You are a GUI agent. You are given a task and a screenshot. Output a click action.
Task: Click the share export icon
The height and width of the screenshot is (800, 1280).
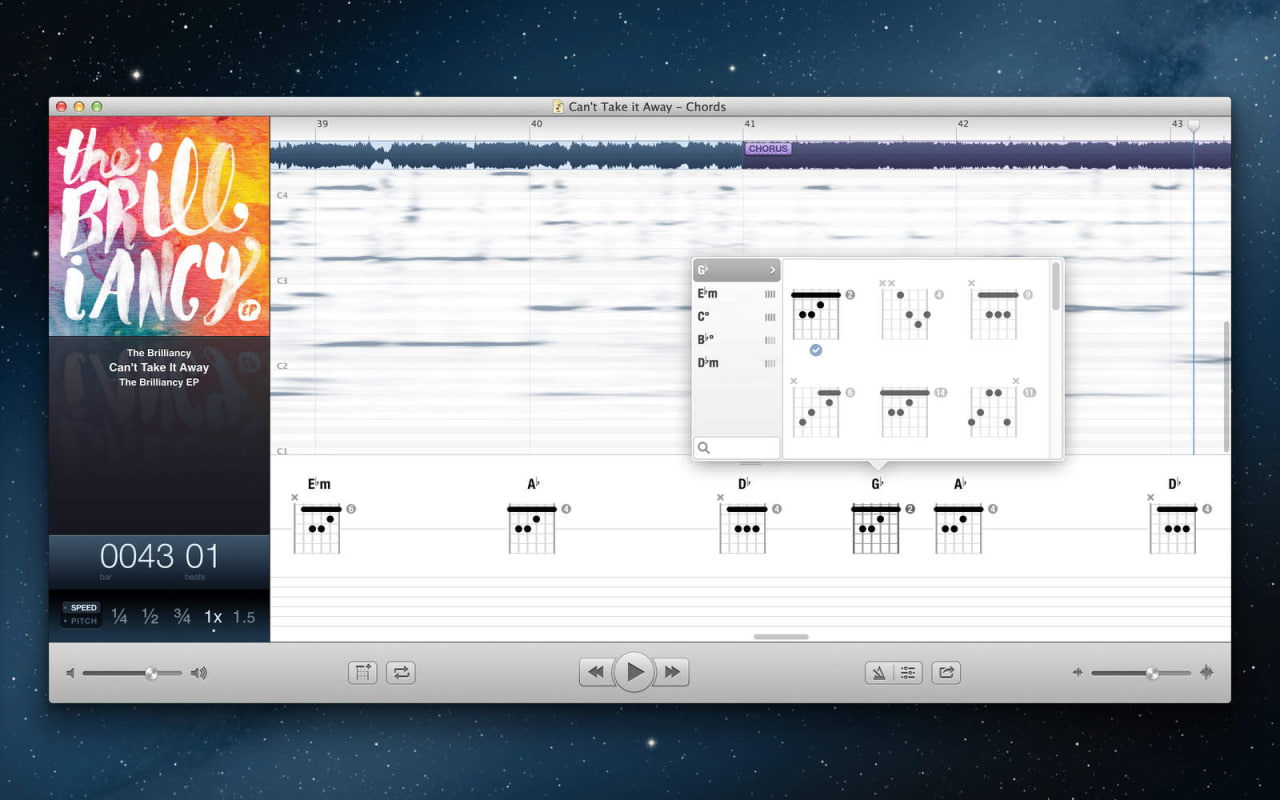[x=946, y=673]
